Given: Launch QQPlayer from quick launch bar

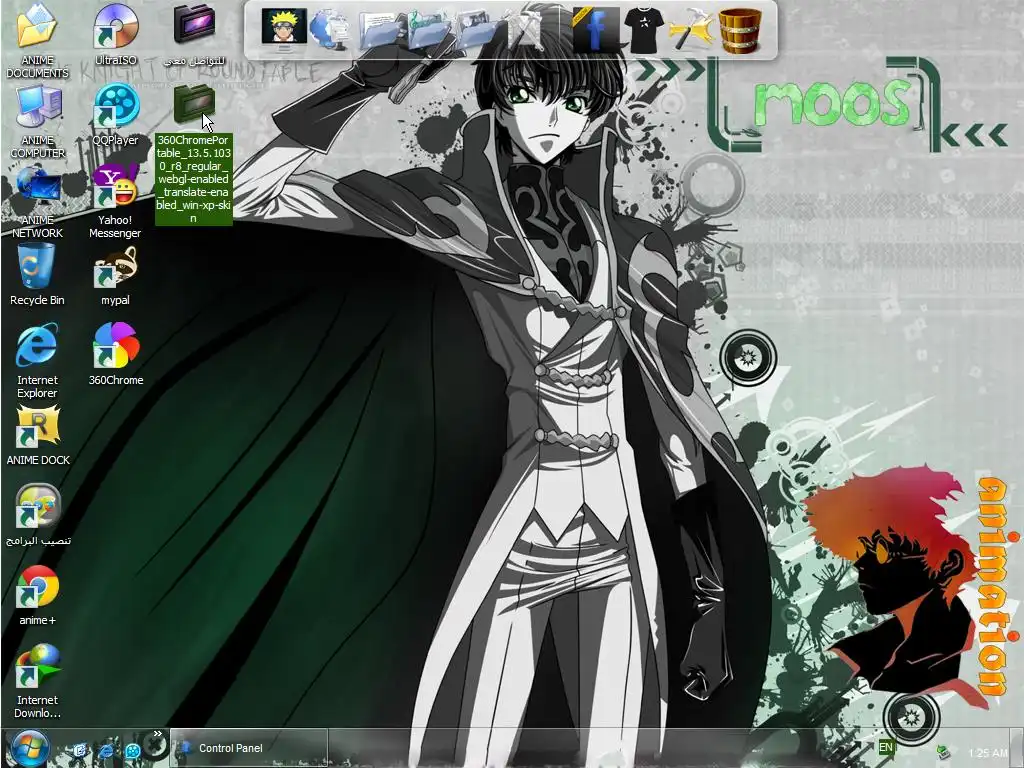Looking at the screenshot, I should point(133,751).
